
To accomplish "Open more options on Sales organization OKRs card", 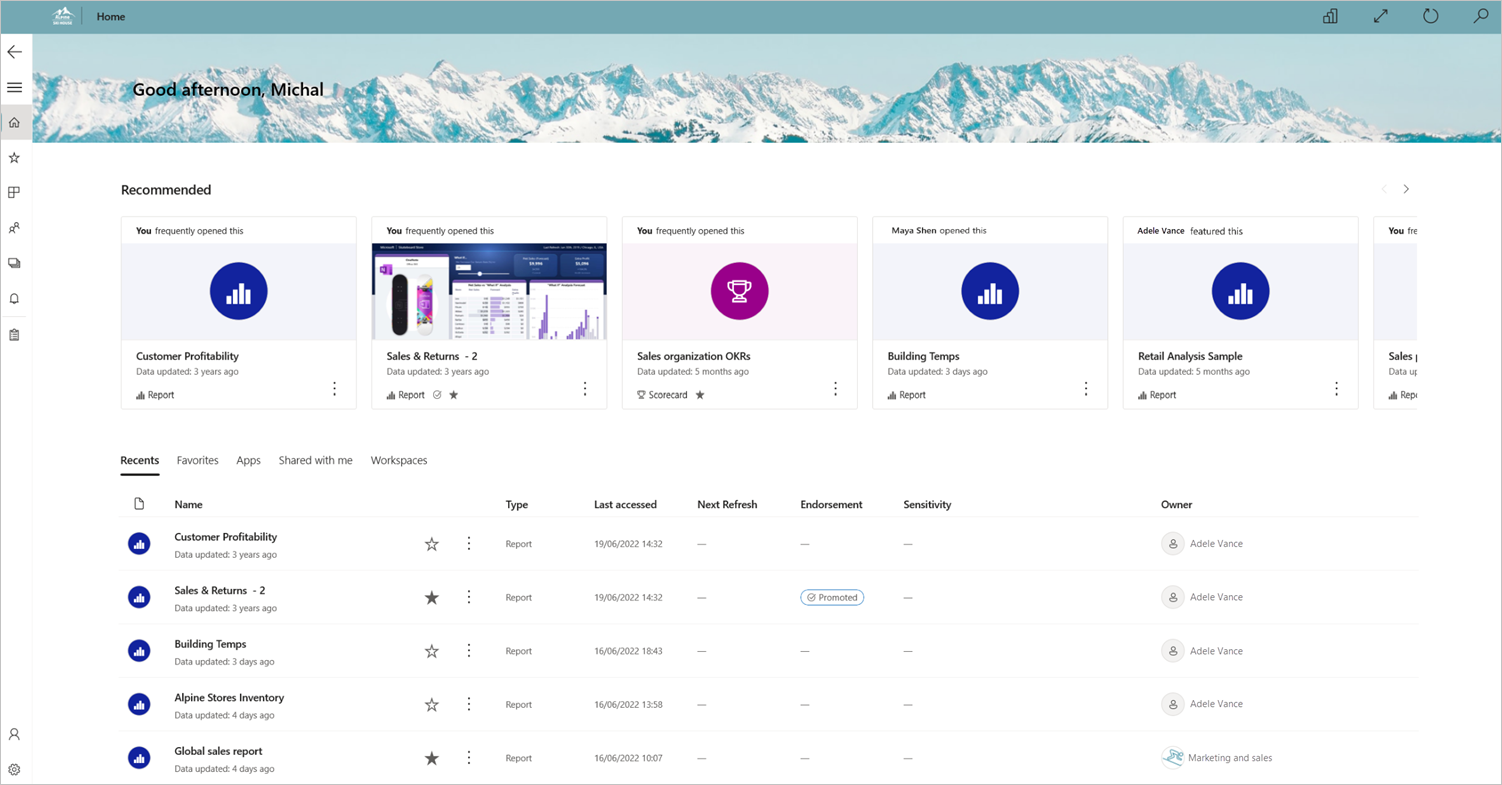I will tap(835, 389).
